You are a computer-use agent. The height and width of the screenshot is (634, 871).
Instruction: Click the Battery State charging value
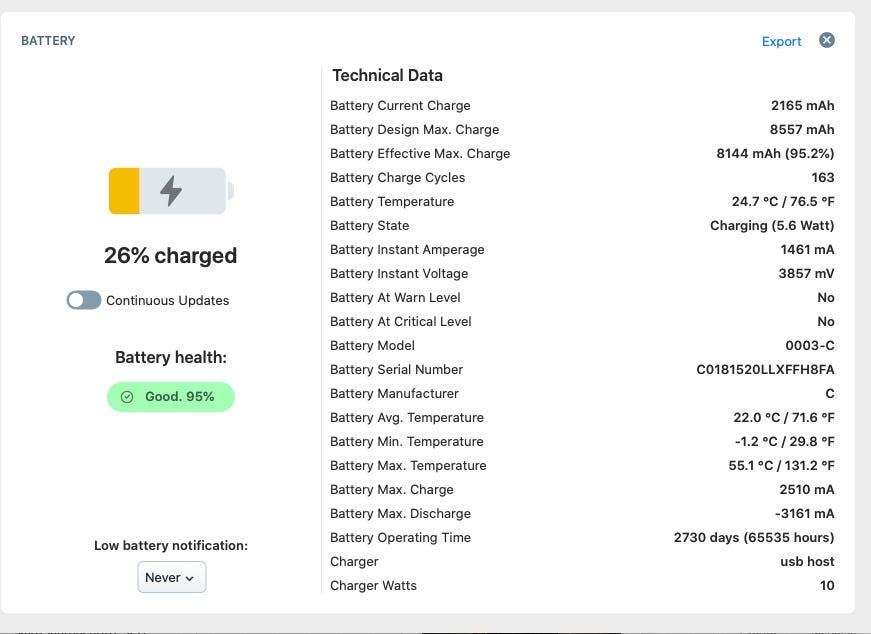click(x=772, y=226)
